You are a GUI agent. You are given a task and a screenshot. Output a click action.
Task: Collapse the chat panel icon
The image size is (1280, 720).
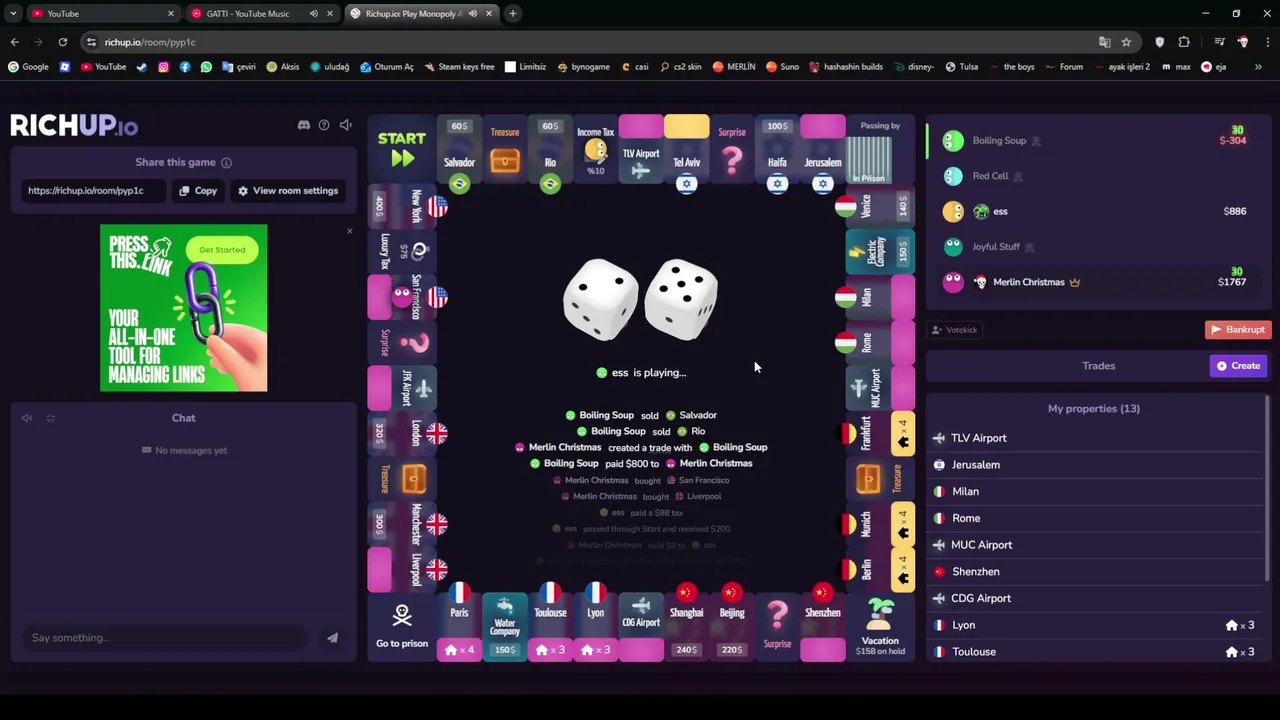(x=50, y=418)
